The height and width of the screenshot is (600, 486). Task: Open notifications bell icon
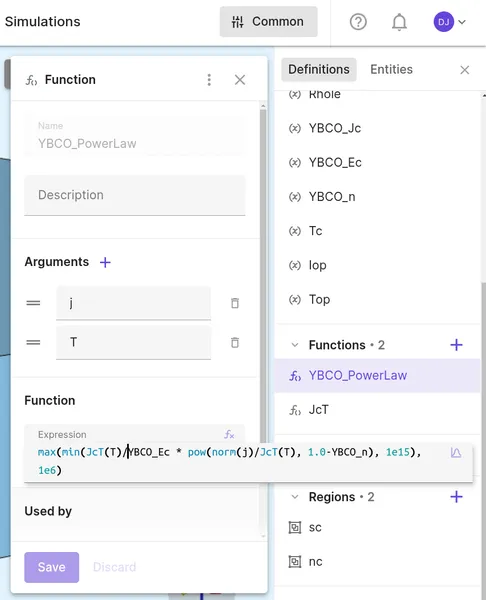(x=399, y=22)
